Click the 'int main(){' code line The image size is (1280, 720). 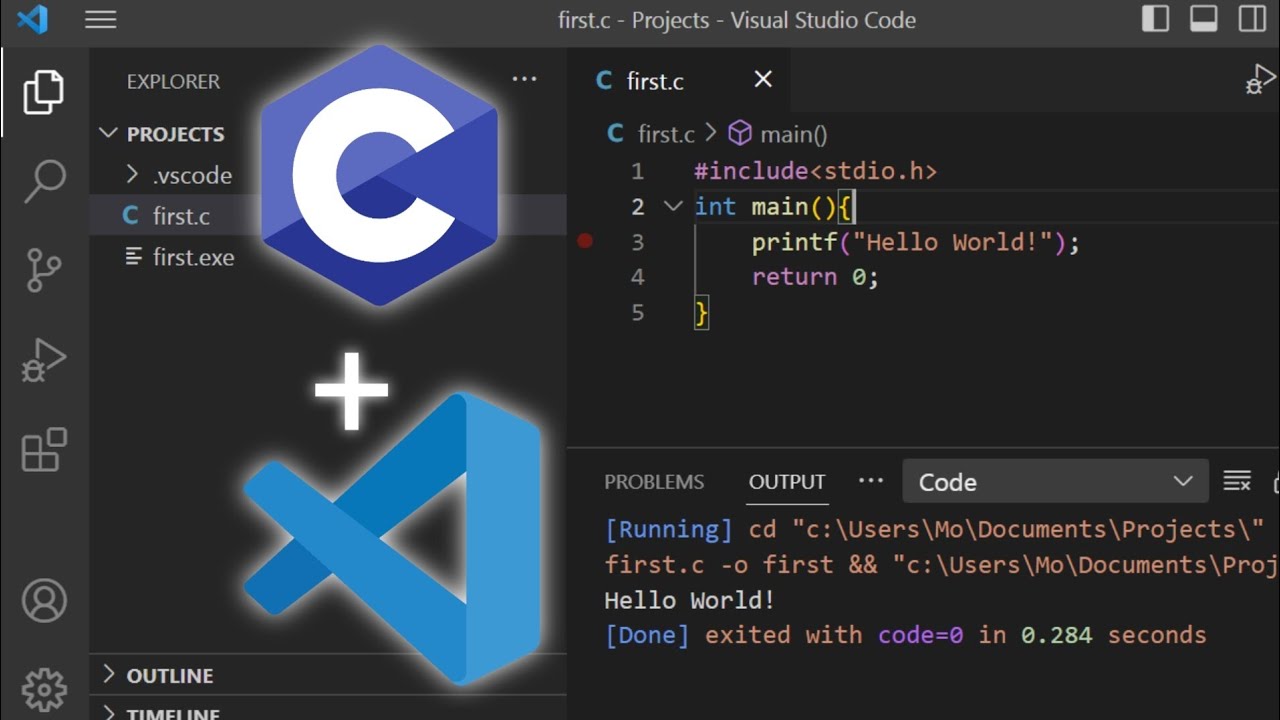[x=775, y=207]
